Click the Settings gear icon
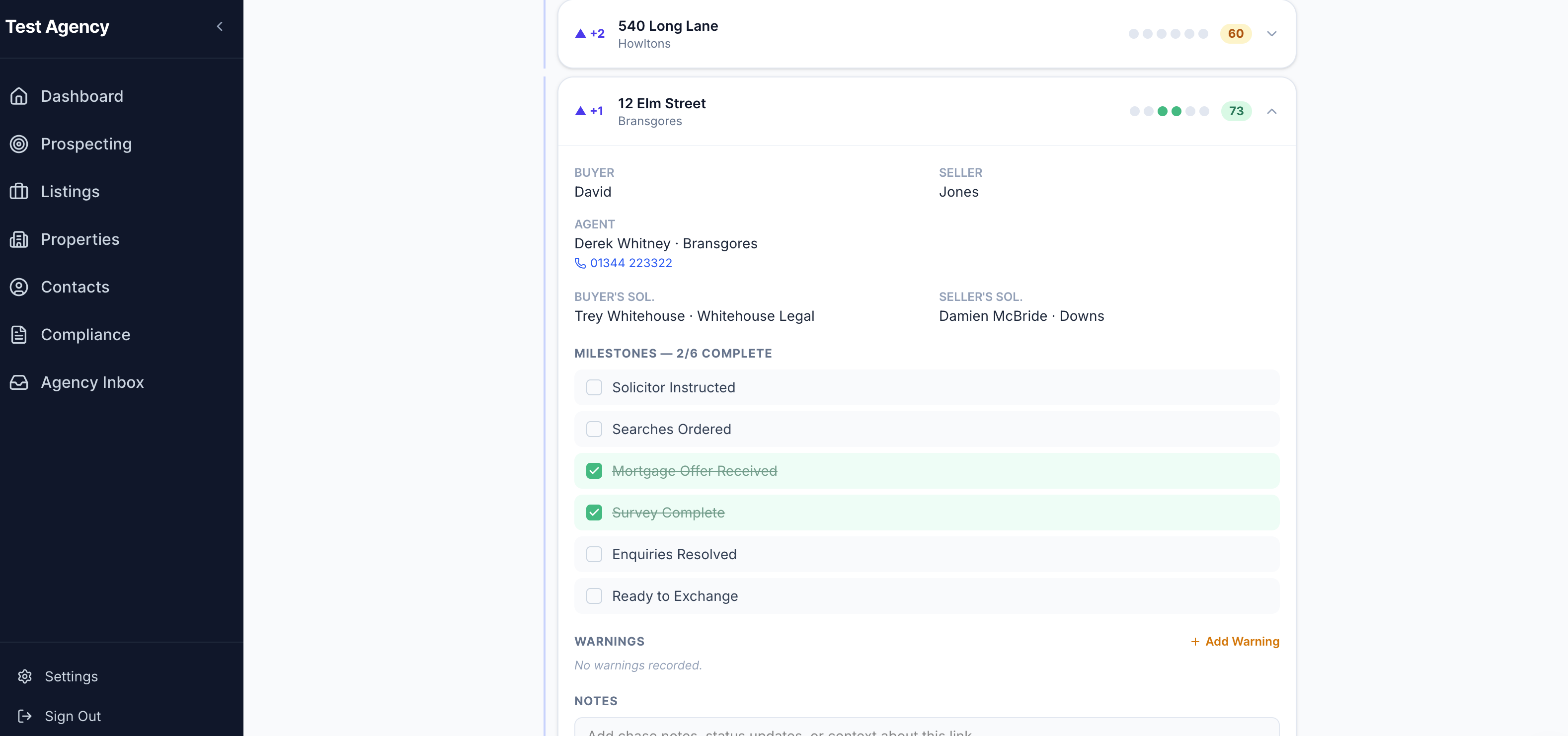 [25, 676]
